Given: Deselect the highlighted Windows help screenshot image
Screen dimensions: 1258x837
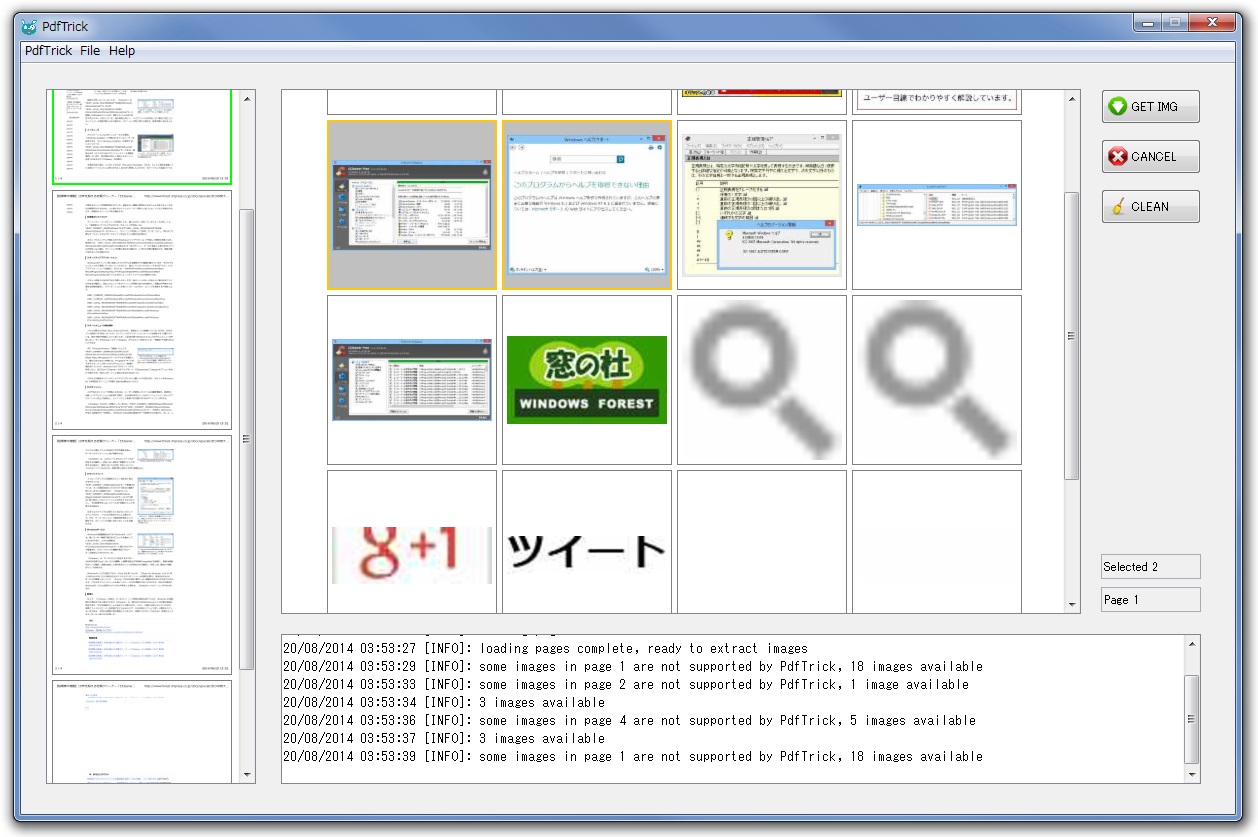Looking at the screenshot, I should click(586, 204).
